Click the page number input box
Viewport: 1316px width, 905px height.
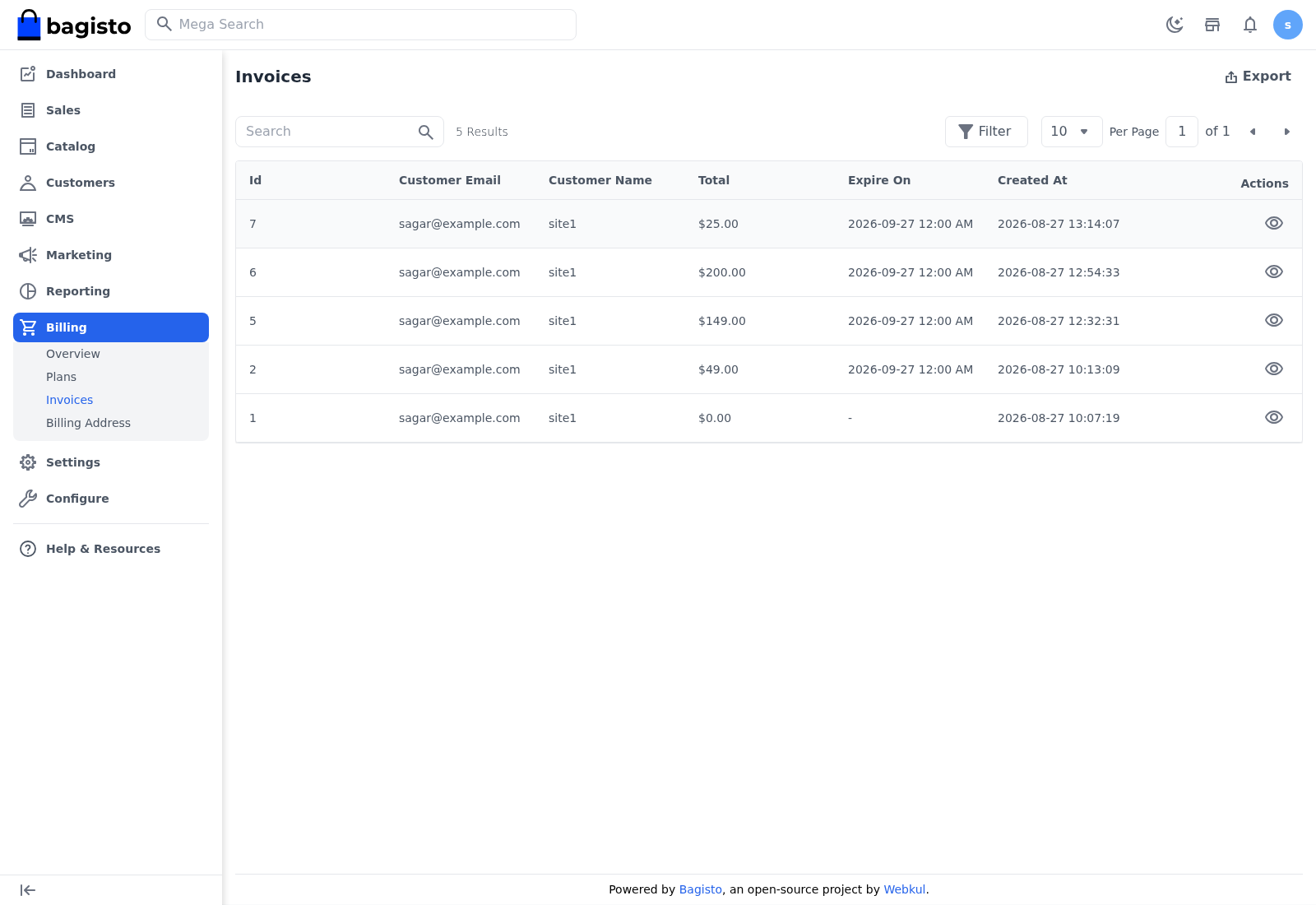(1182, 132)
